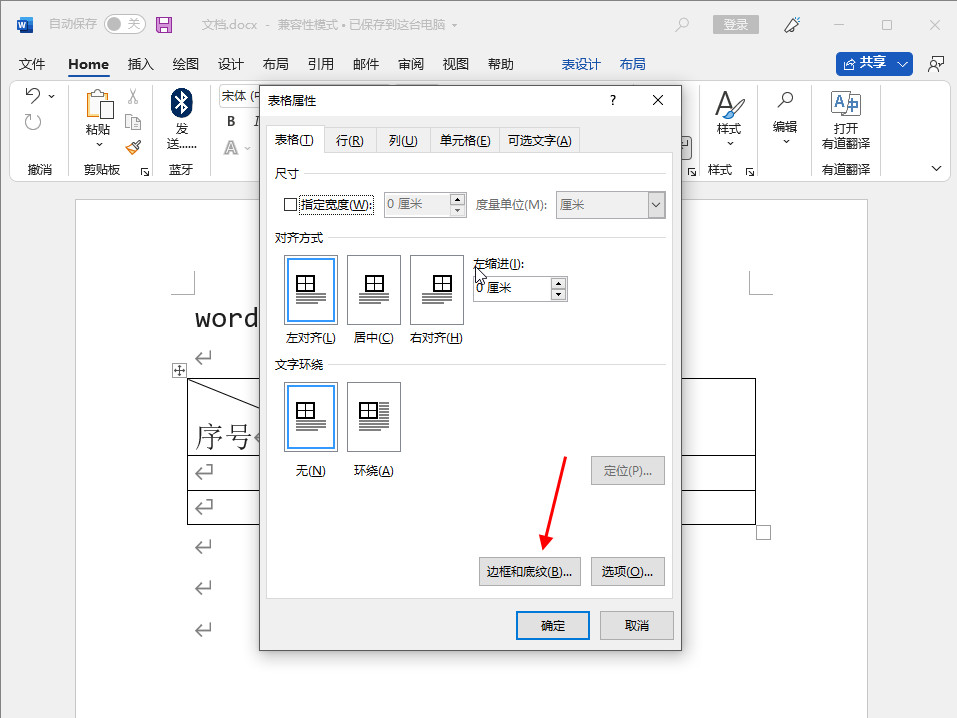This screenshot has width=957, height=718.
Task: Open the 视图 ribbon tab
Action: coord(455,64)
